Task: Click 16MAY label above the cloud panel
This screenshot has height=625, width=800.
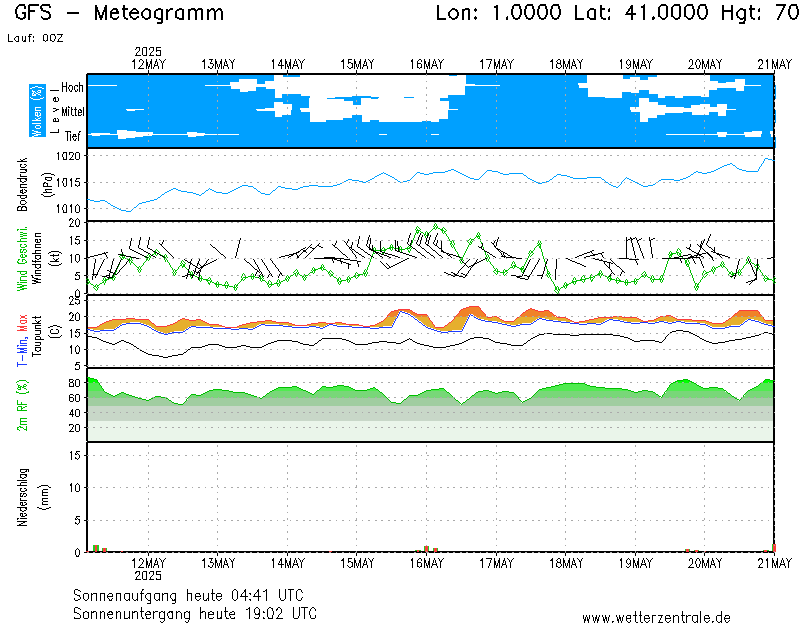Action: (x=427, y=64)
